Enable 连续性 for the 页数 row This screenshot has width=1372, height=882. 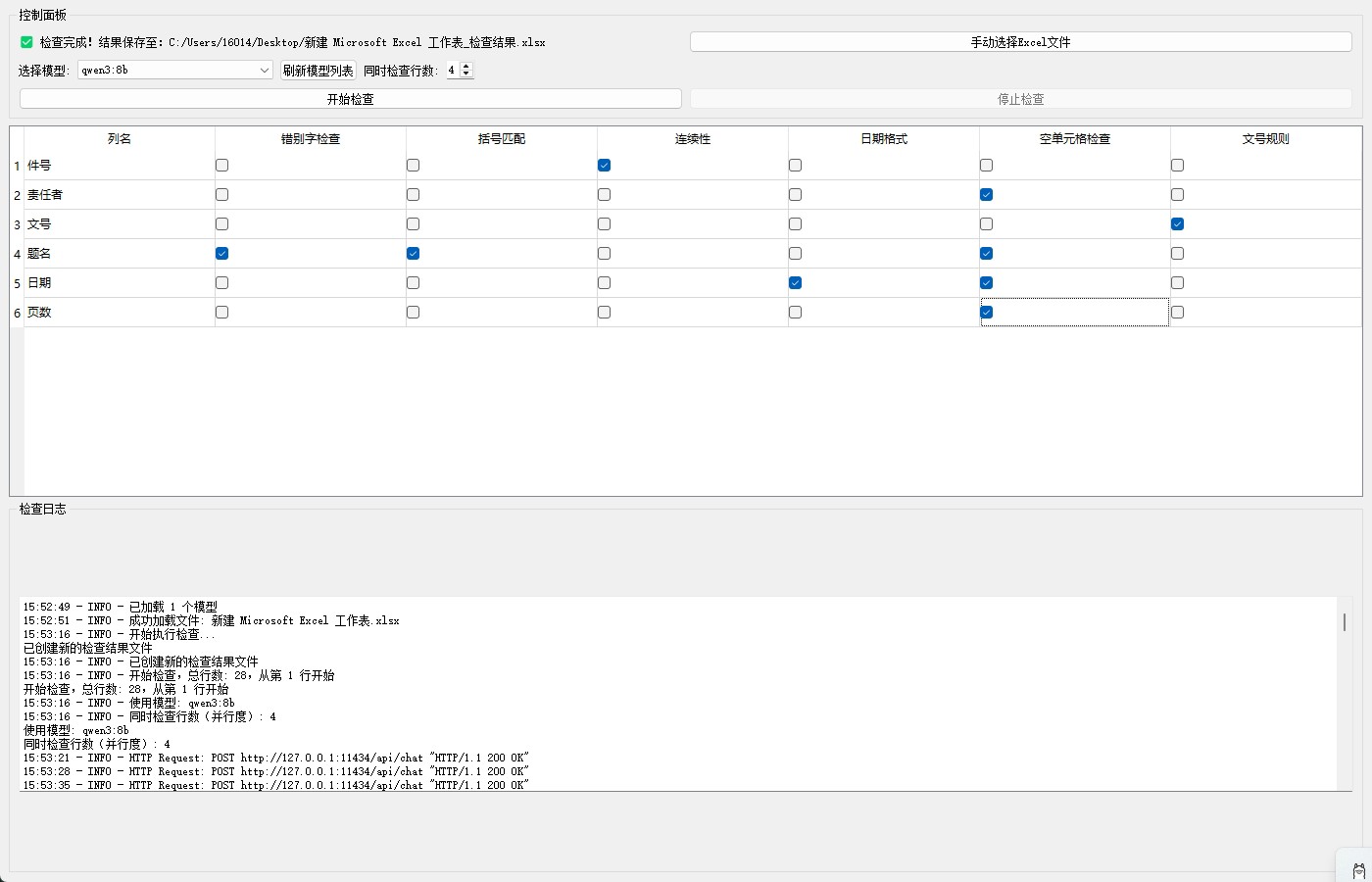(604, 313)
